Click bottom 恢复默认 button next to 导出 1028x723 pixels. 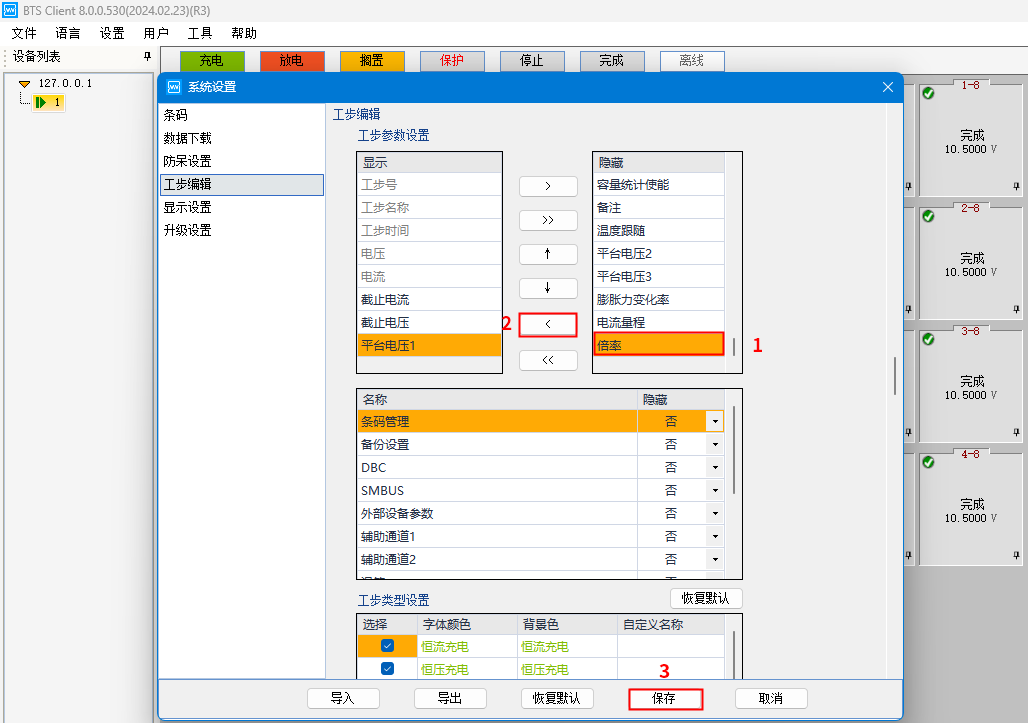[557, 699]
